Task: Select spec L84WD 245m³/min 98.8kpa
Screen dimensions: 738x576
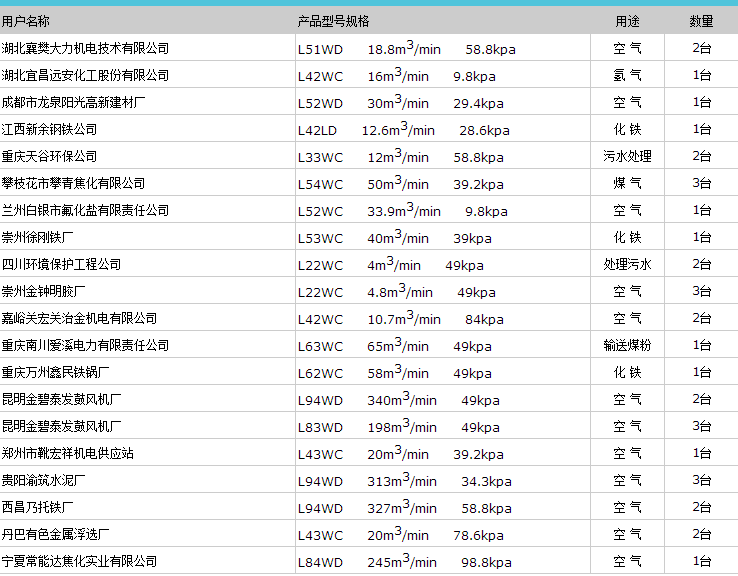Action: point(405,562)
